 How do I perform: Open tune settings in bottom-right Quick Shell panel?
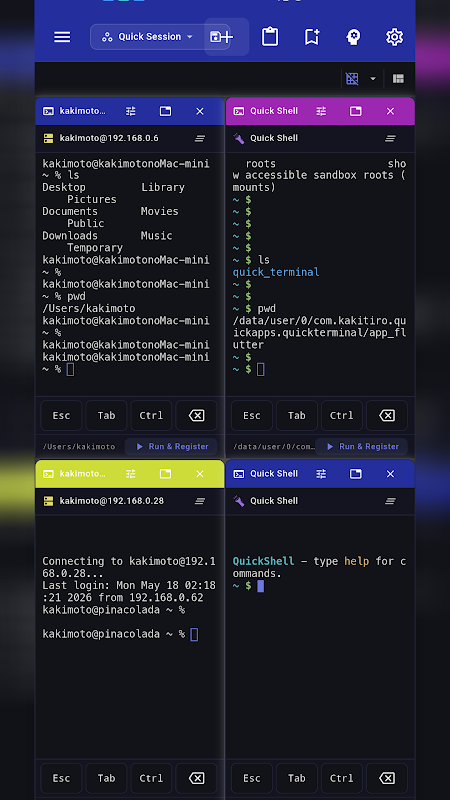tap(321, 474)
